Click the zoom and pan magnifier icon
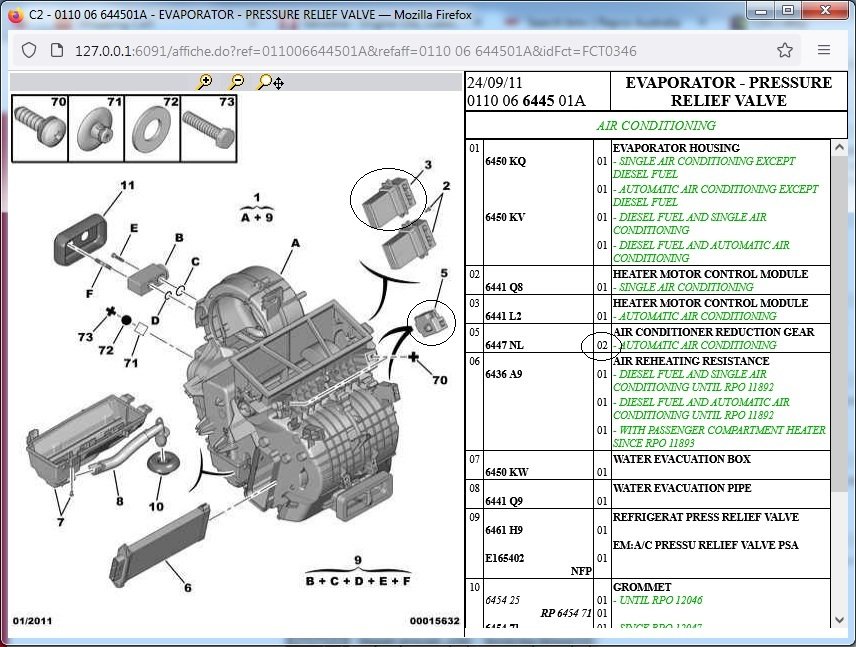Screen dimensions: 856x647 pyautogui.click(x=270, y=82)
